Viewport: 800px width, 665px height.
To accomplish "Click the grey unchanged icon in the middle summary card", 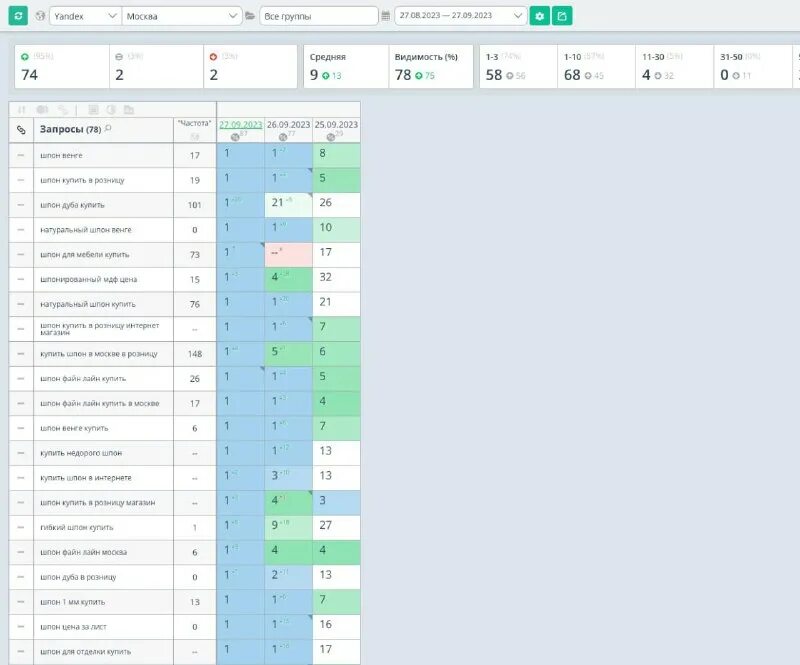I will [119, 57].
